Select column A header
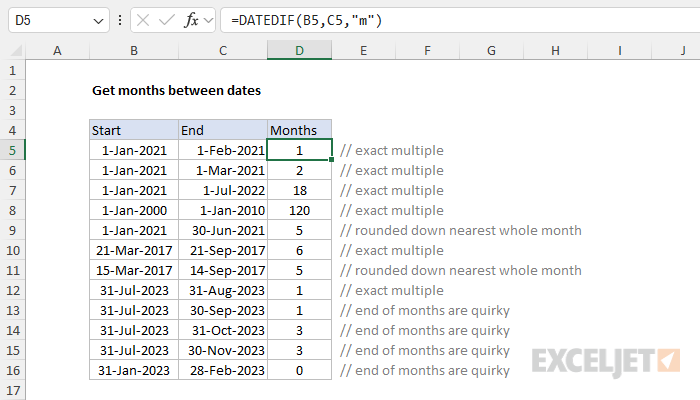The height and width of the screenshot is (400, 700). tap(57, 50)
